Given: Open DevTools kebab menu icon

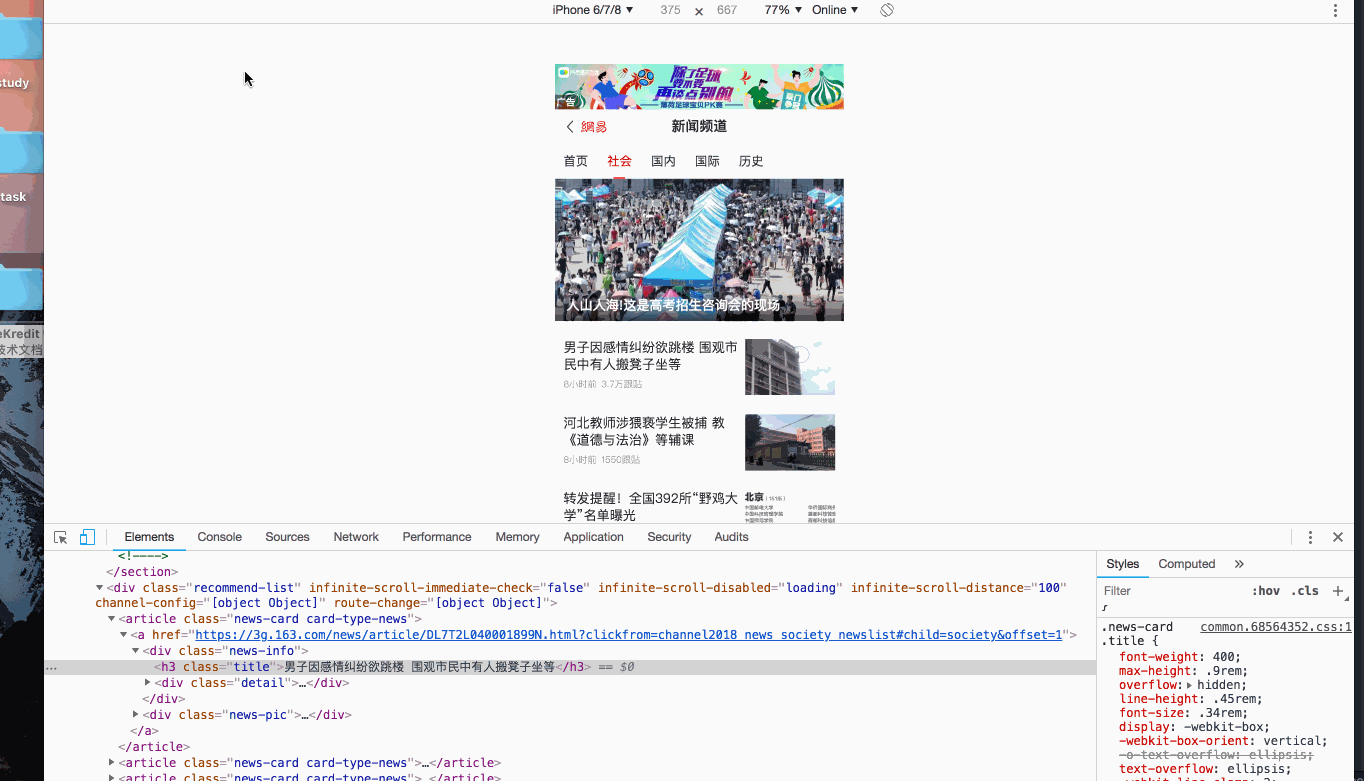Looking at the screenshot, I should pyautogui.click(x=1310, y=537).
